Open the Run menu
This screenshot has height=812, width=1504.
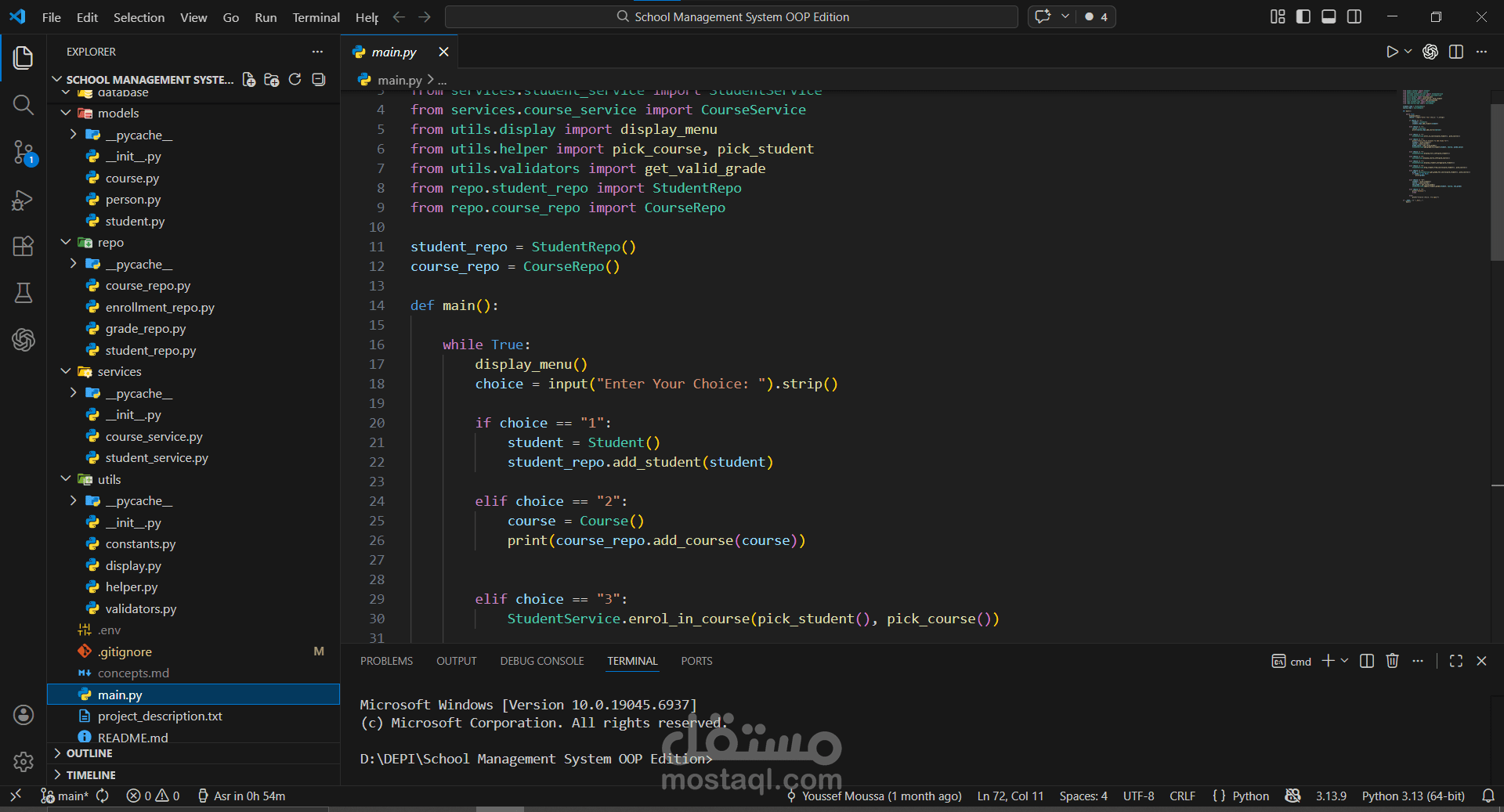pyautogui.click(x=265, y=16)
